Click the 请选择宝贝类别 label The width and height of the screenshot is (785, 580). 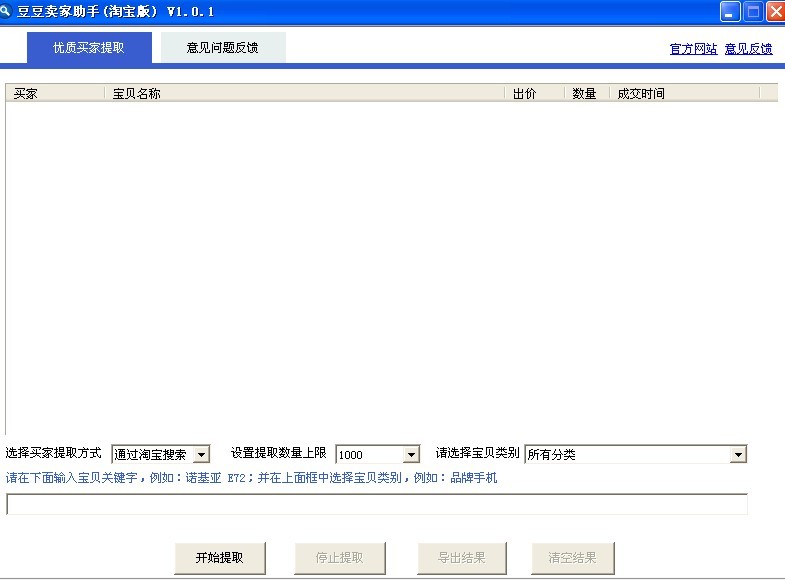click(477, 453)
